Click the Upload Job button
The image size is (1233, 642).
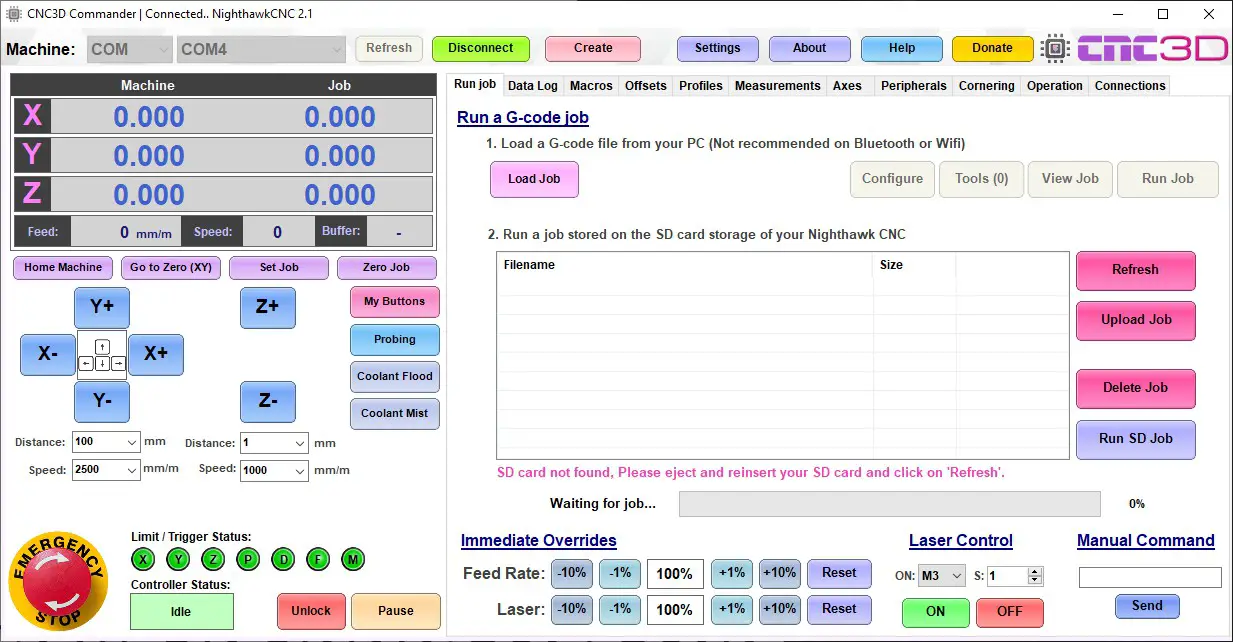(1136, 320)
